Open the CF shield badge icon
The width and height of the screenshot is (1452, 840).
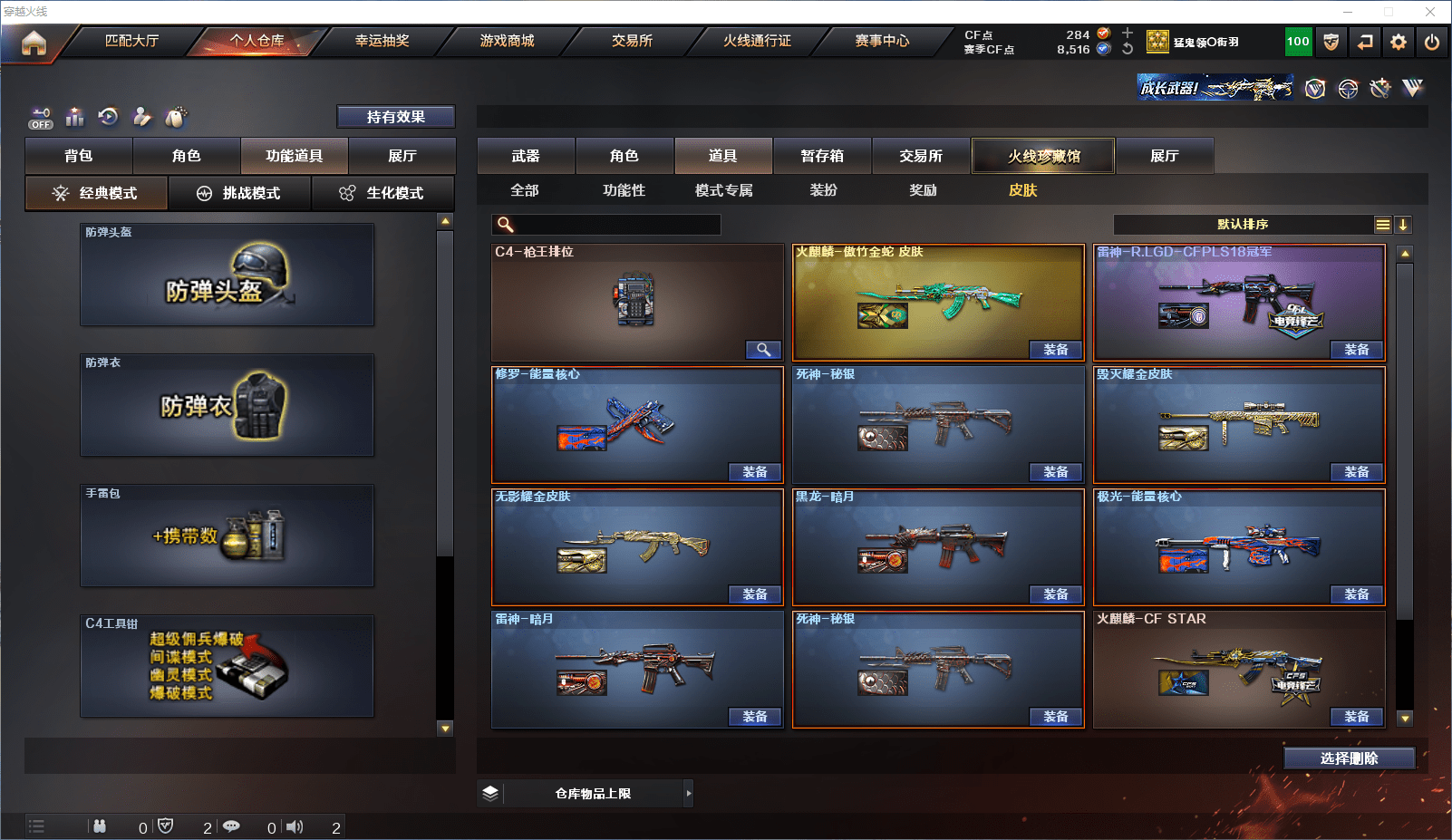[x=1331, y=42]
